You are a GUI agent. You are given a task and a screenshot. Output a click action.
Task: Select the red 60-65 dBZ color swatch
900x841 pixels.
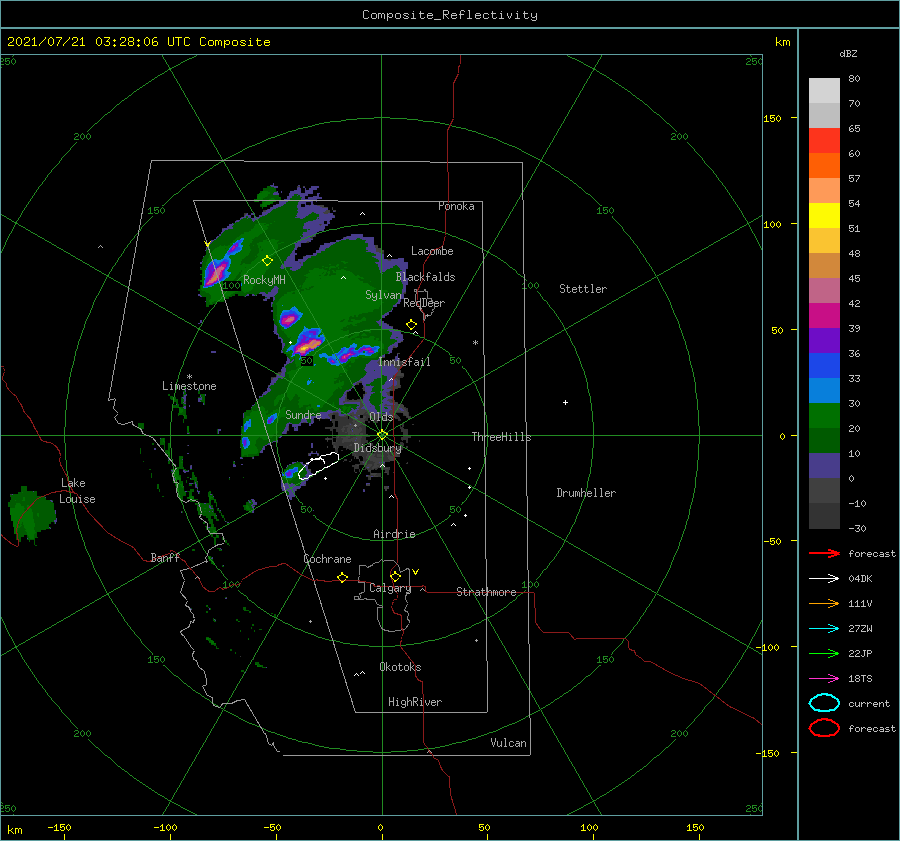pyautogui.click(x=824, y=141)
